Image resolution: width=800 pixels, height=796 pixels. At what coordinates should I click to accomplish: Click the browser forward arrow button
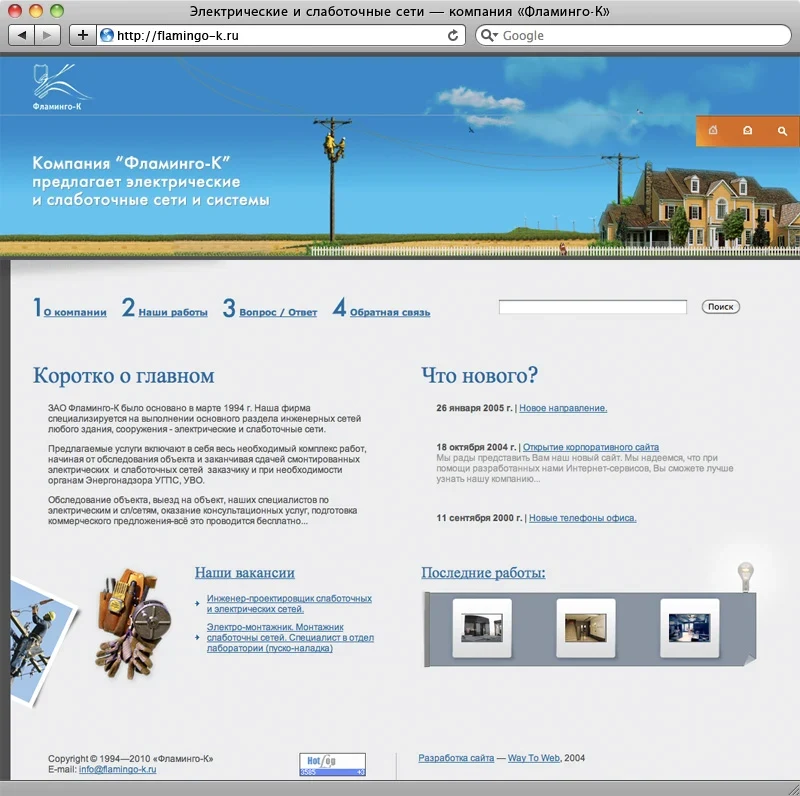[x=47, y=35]
